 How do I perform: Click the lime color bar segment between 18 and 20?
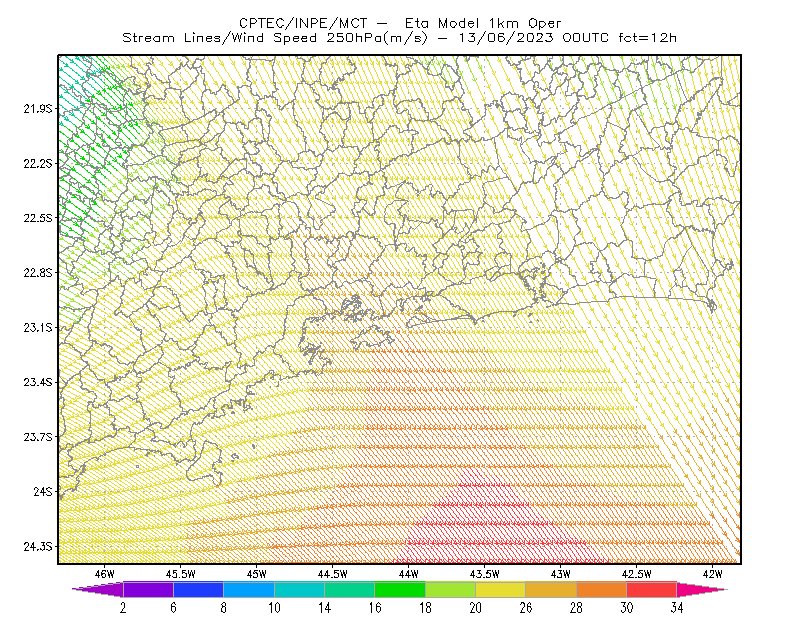pyautogui.click(x=451, y=589)
